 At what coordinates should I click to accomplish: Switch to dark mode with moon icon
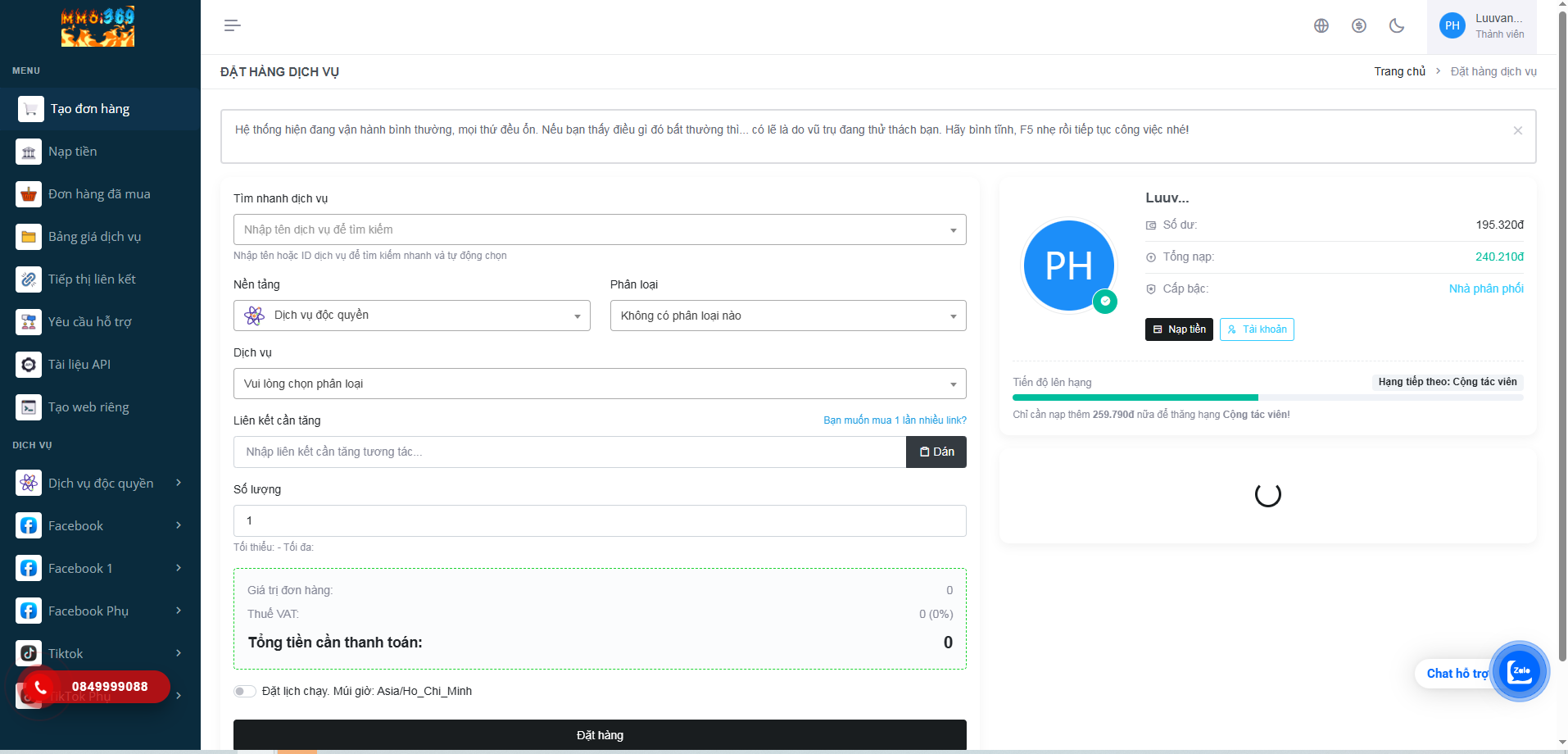[x=1397, y=25]
